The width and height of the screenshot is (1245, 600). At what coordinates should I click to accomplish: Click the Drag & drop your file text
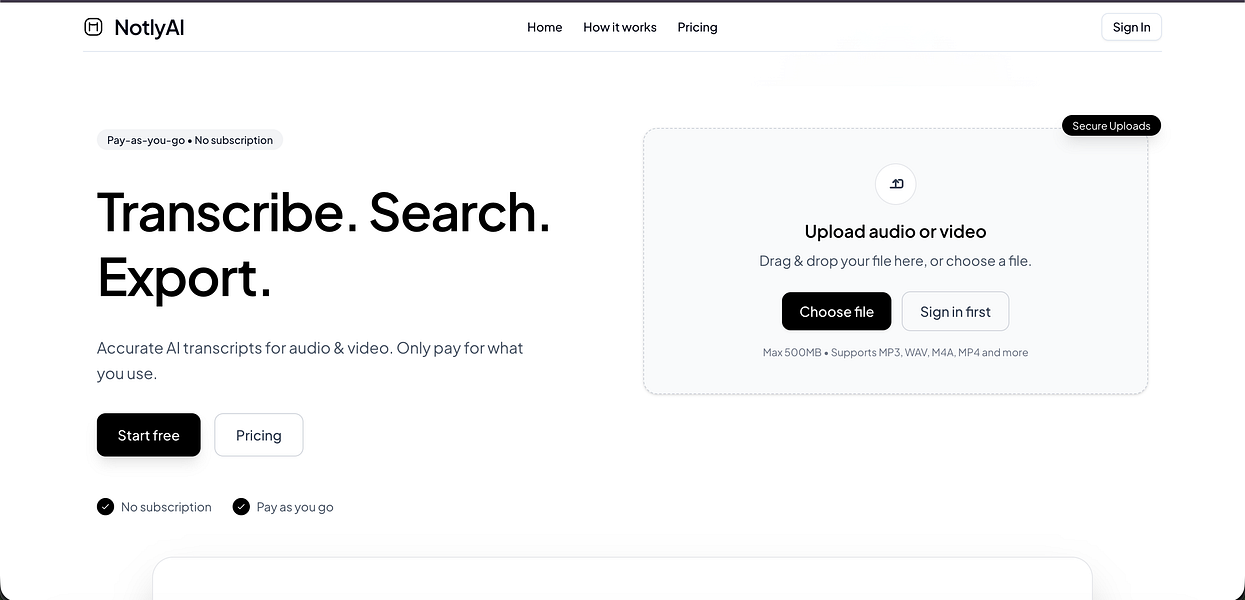click(895, 261)
